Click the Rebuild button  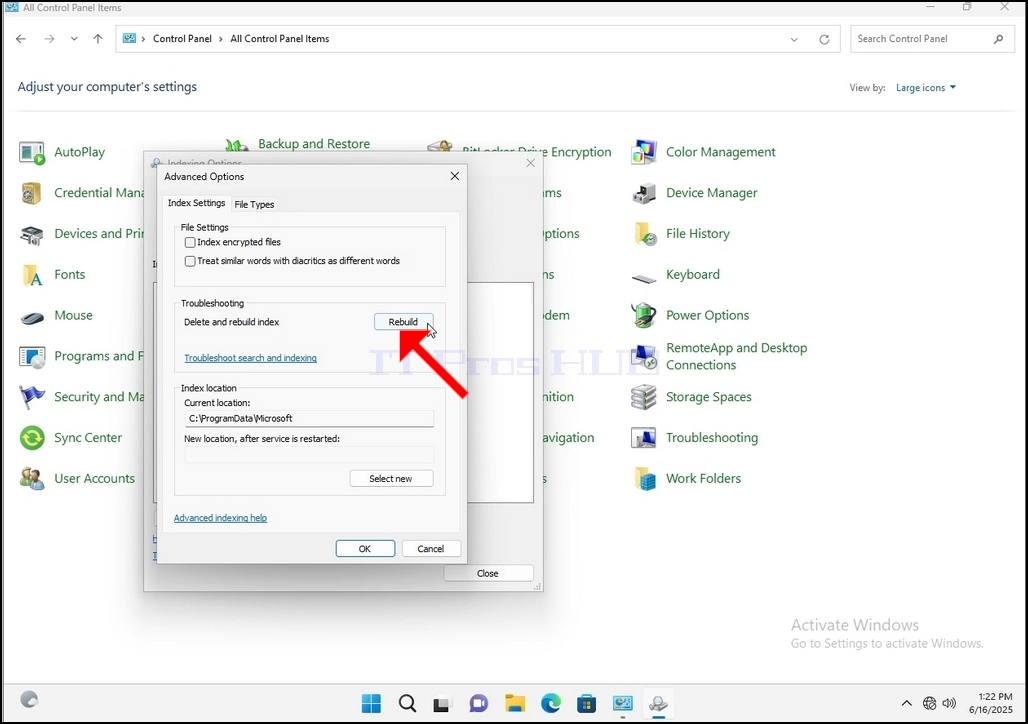403,322
